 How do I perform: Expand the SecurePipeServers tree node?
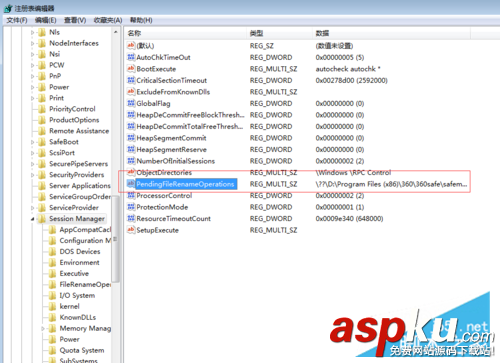32,164
